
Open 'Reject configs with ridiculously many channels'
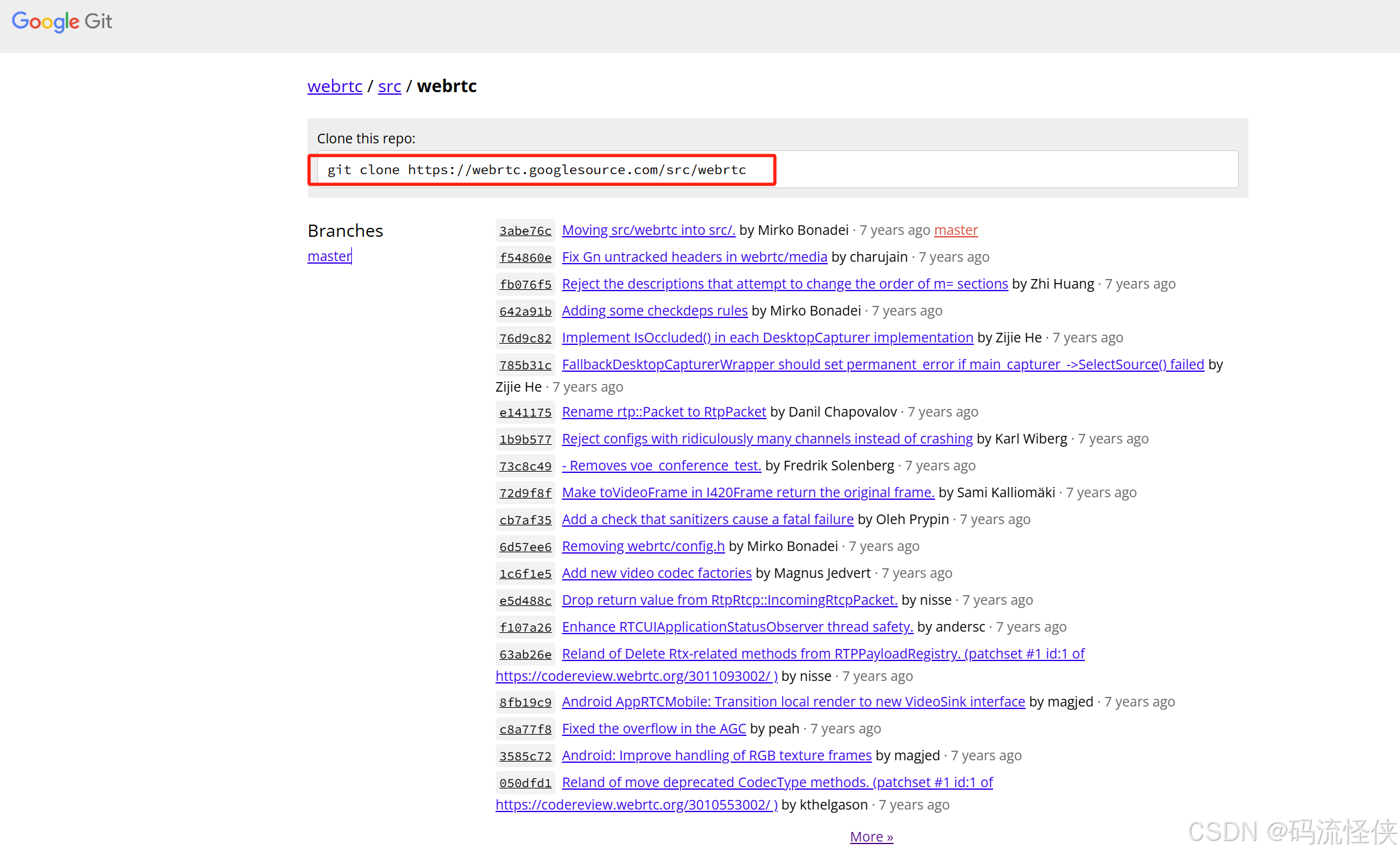click(x=767, y=438)
